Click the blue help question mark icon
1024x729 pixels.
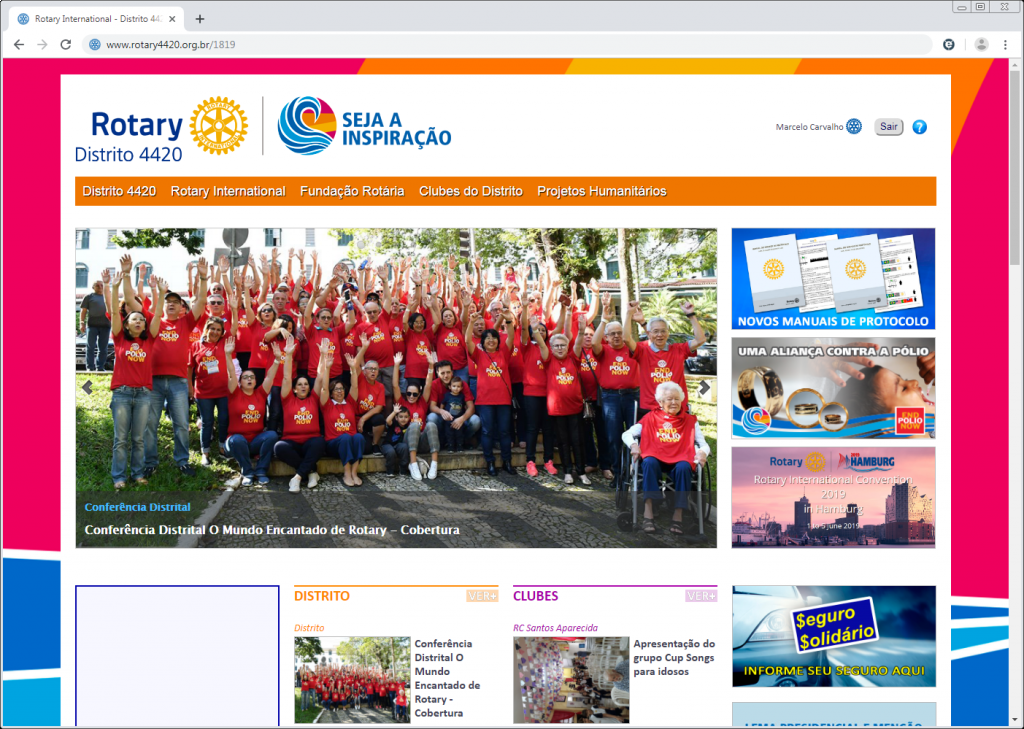919,127
